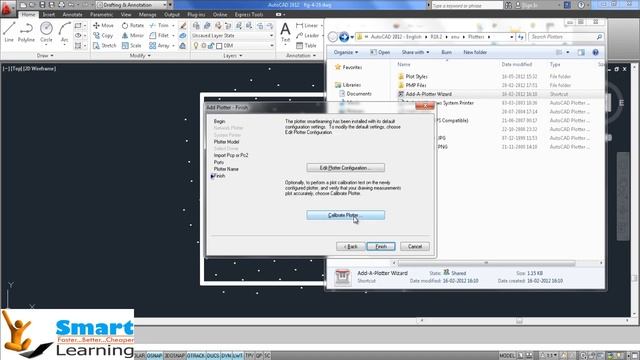Toggle the layer lock icon in Layers panel
The image size is (640, 360).
[211, 46]
